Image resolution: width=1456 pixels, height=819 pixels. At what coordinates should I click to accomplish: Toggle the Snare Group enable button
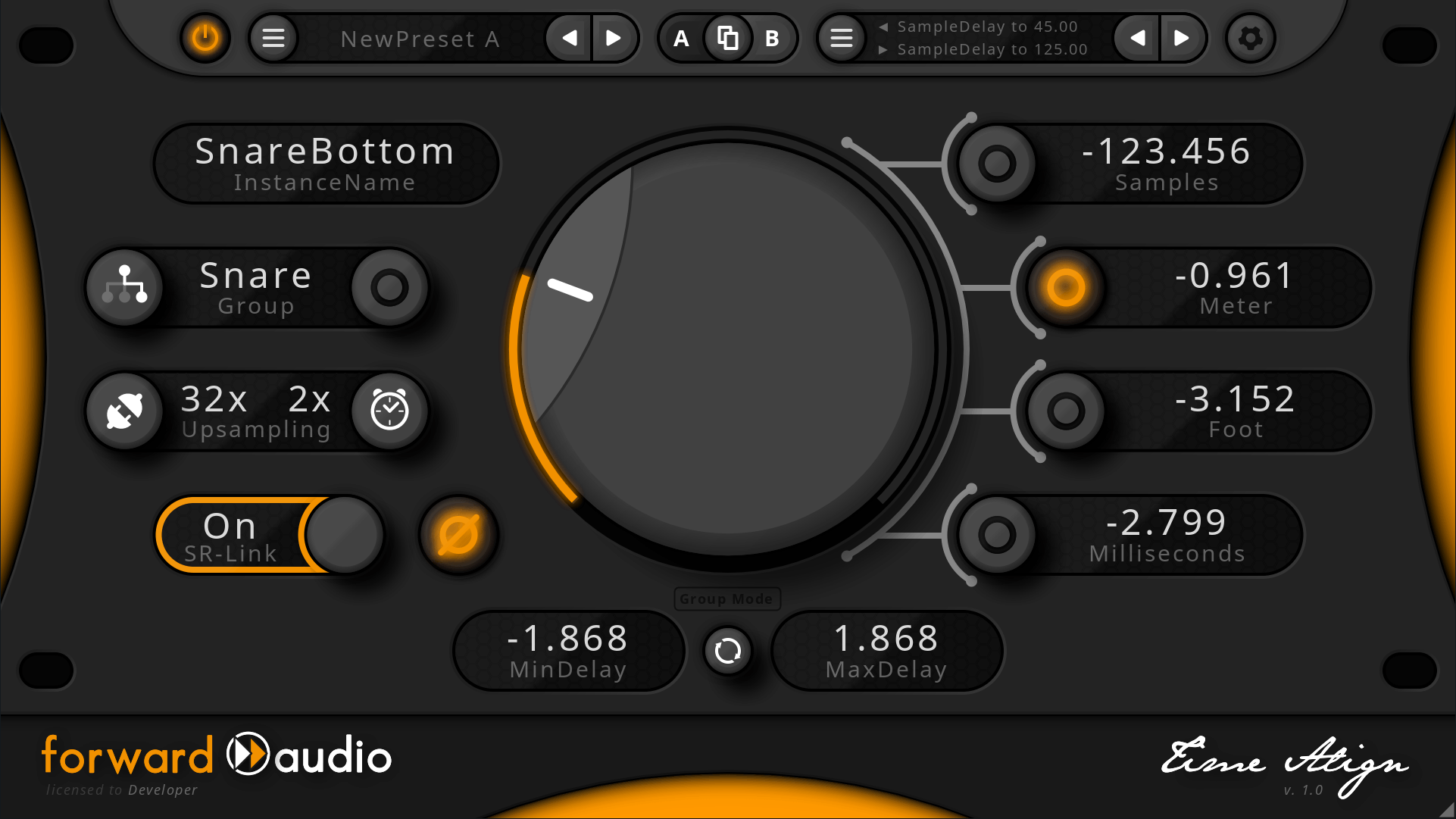389,287
